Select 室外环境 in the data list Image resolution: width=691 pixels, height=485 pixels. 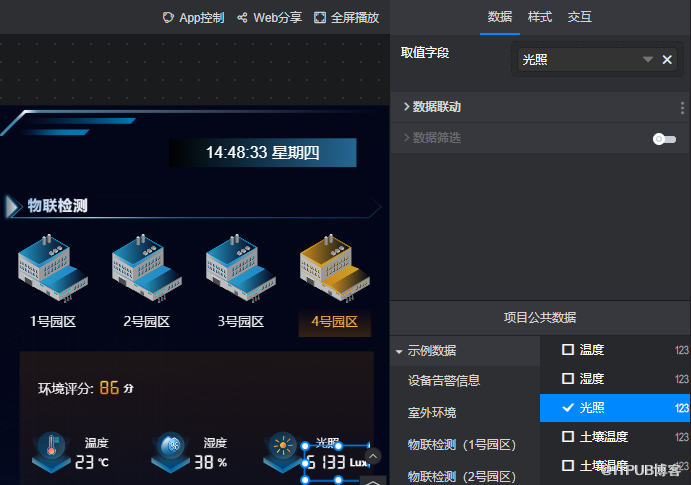[432, 413]
